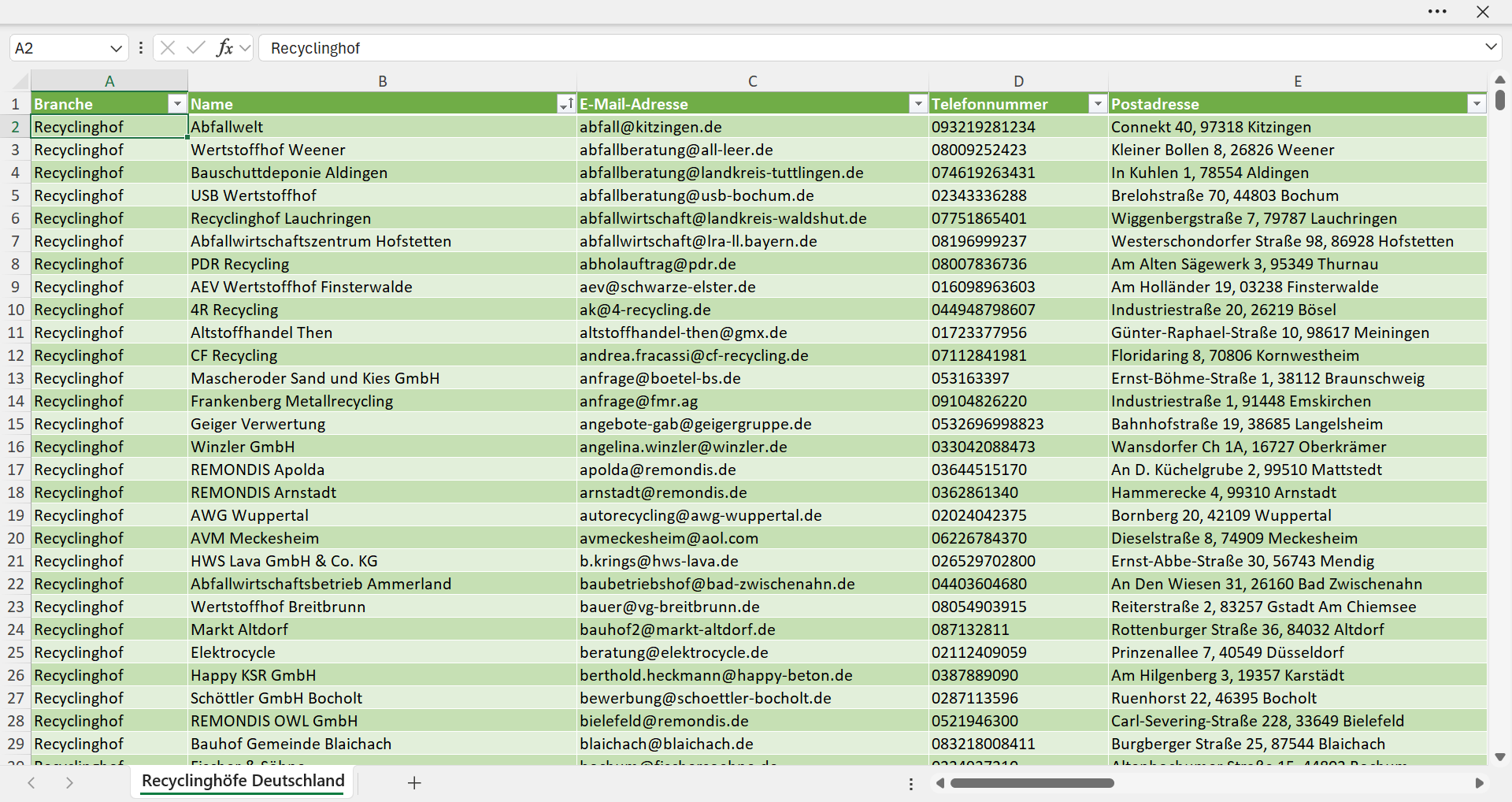Select cell andrea.fracassi@cf-recycling.de
The width and height of the screenshot is (1512, 802).
[753, 355]
